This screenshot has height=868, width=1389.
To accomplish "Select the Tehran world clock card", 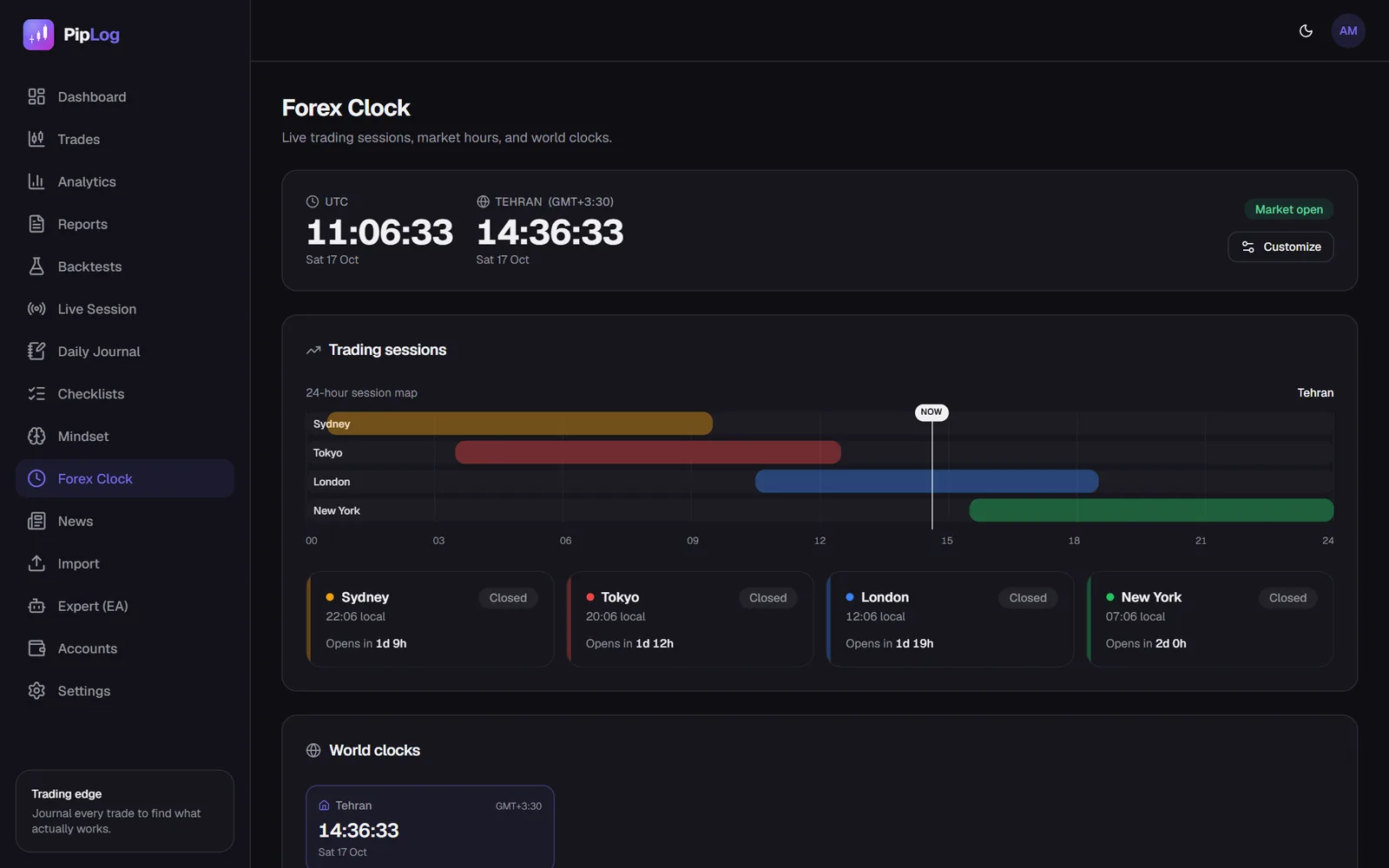I will 430,826.
